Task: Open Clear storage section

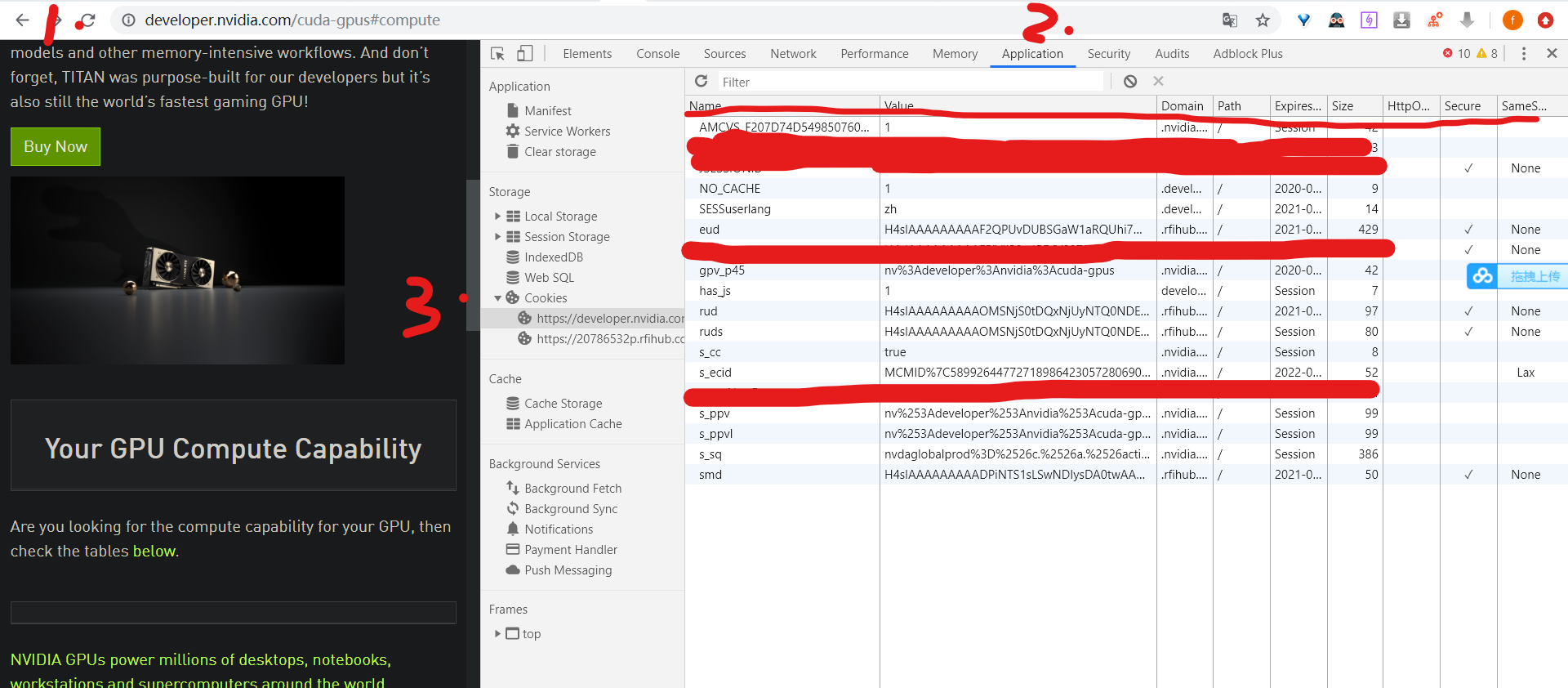Action: point(559,152)
